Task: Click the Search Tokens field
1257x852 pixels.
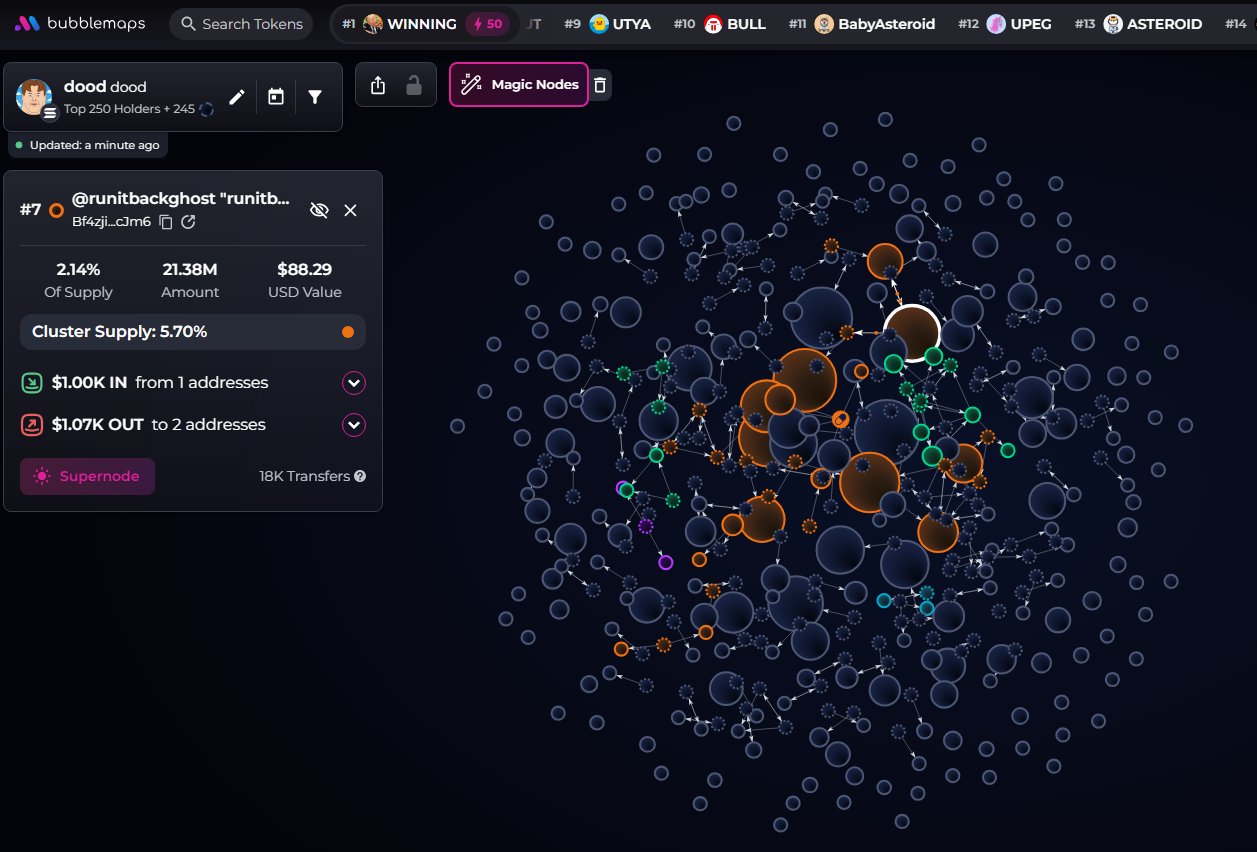Action: tap(241, 23)
